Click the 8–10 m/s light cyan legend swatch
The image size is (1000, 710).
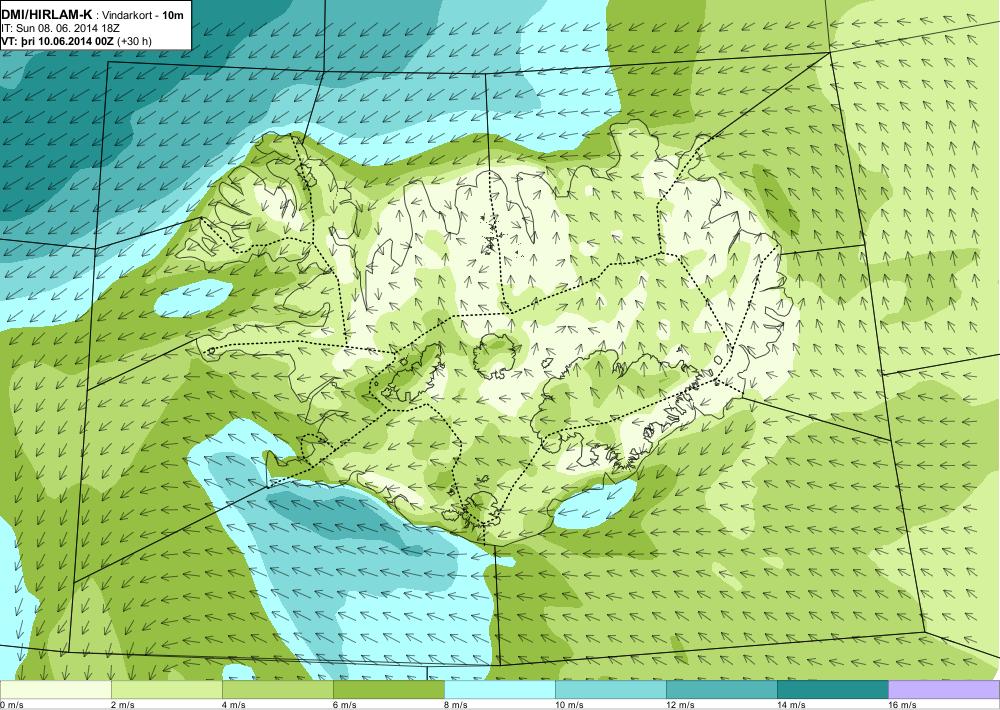point(499,689)
